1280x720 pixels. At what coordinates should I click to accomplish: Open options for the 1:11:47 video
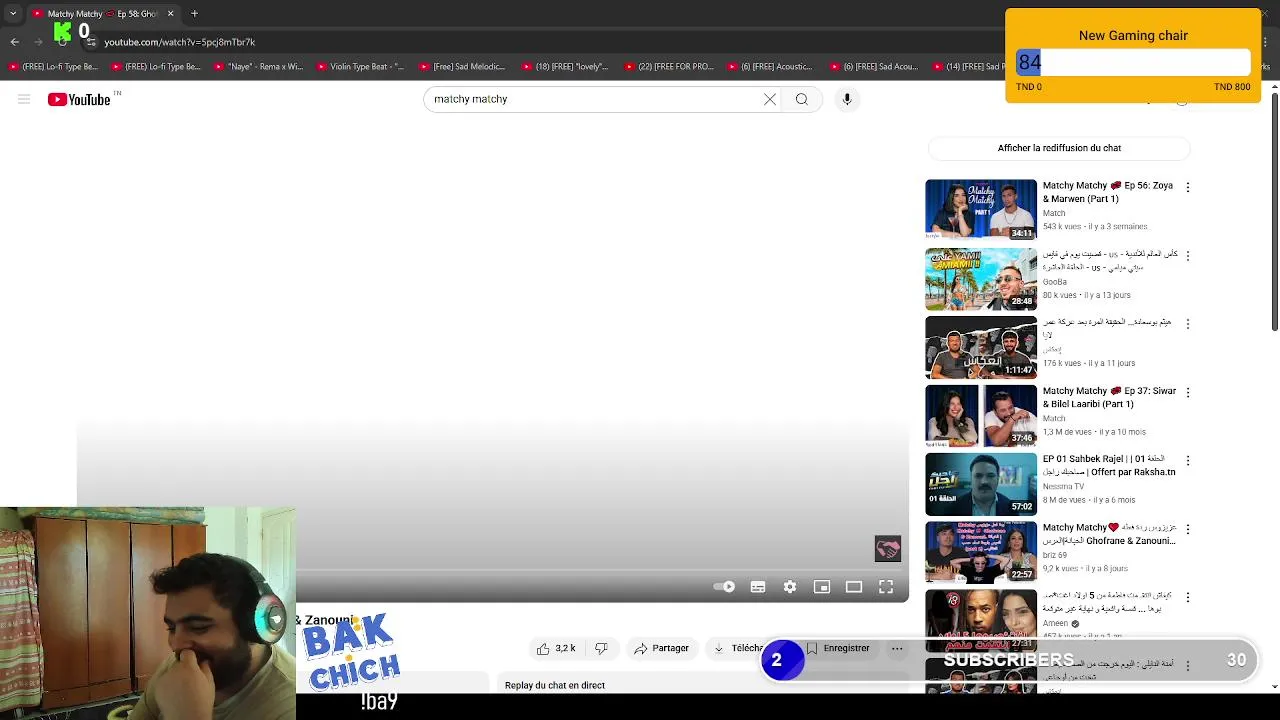pyautogui.click(x=1188, y=324)
